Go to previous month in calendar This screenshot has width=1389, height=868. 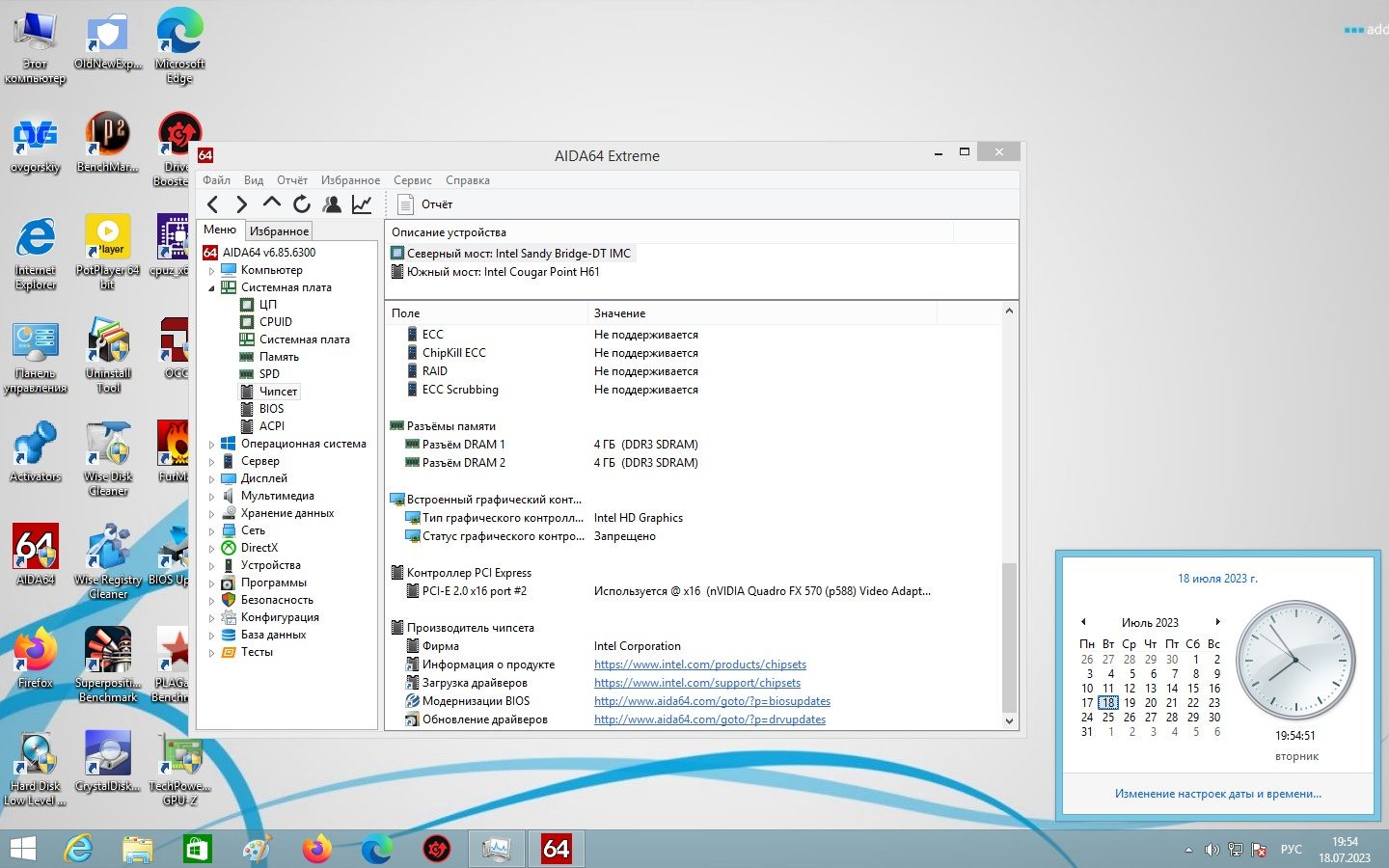[1083, 622]
